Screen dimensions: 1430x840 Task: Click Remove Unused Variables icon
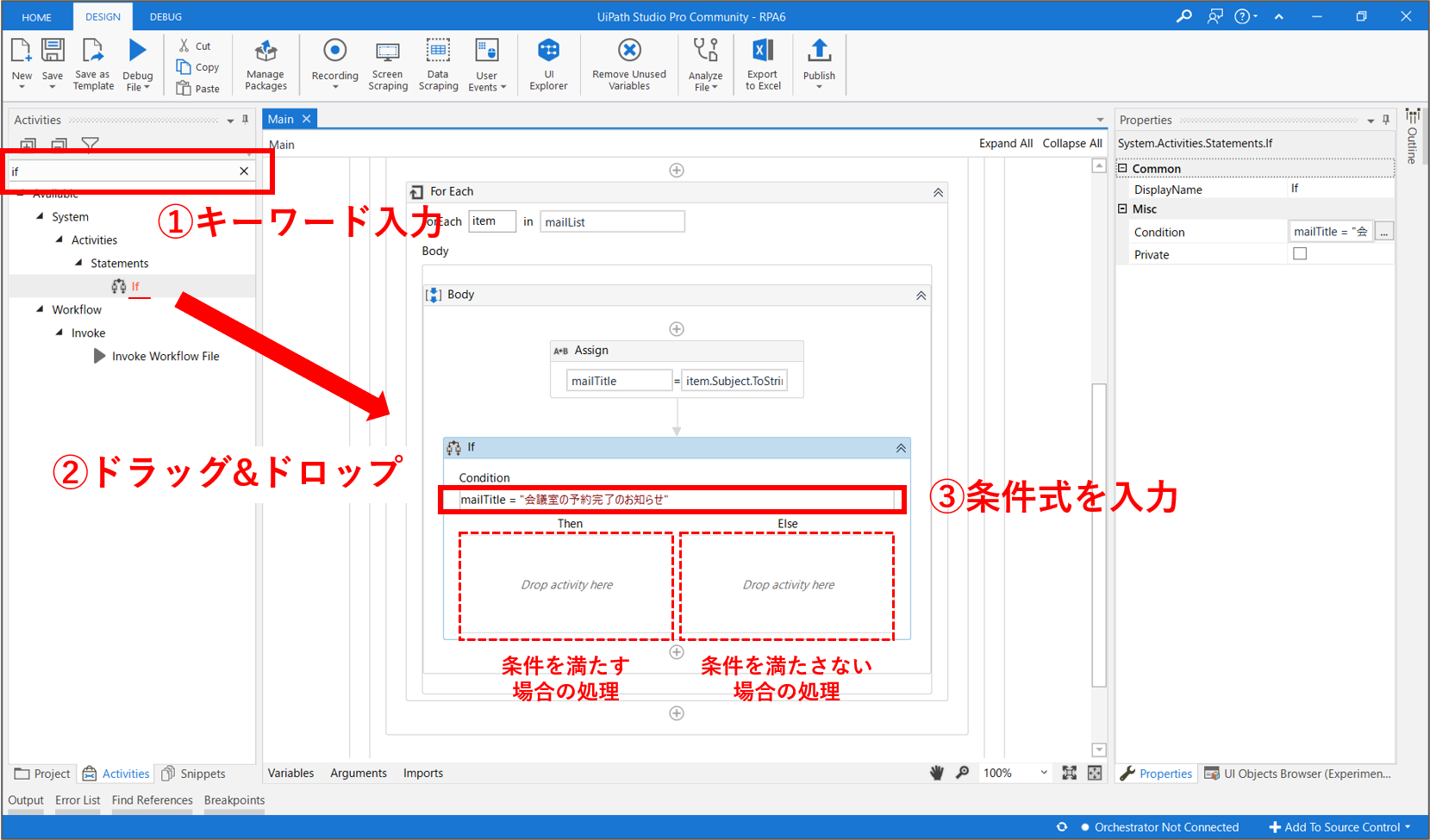(x=629, y=52)
